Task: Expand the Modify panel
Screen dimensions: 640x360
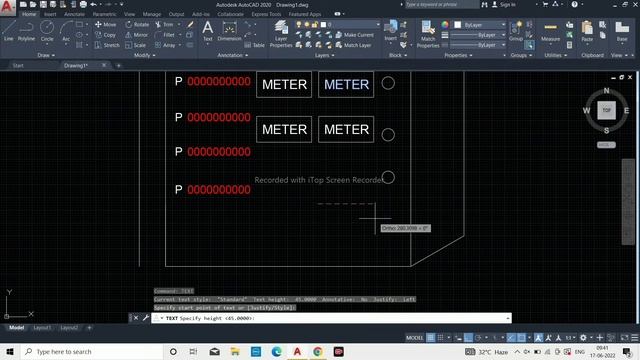Action: tap(144, 55)
